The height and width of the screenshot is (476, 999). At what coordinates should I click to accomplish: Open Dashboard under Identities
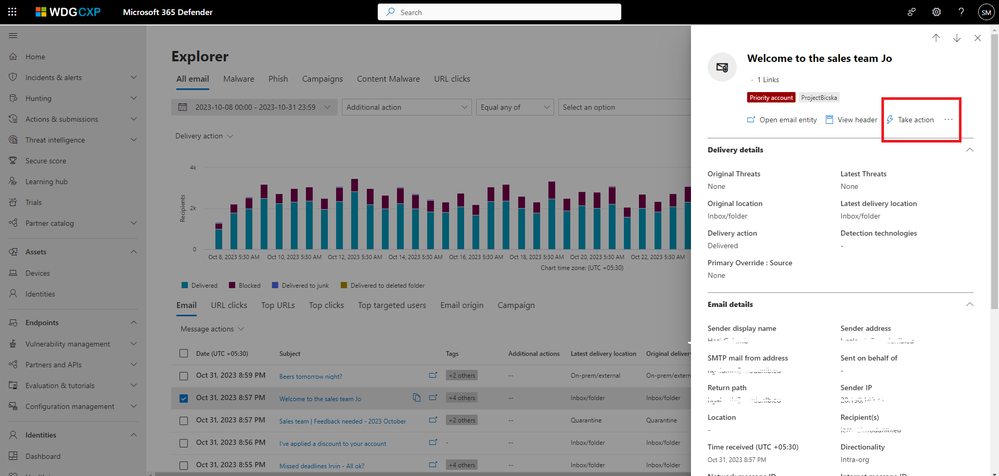coord(43,456)
